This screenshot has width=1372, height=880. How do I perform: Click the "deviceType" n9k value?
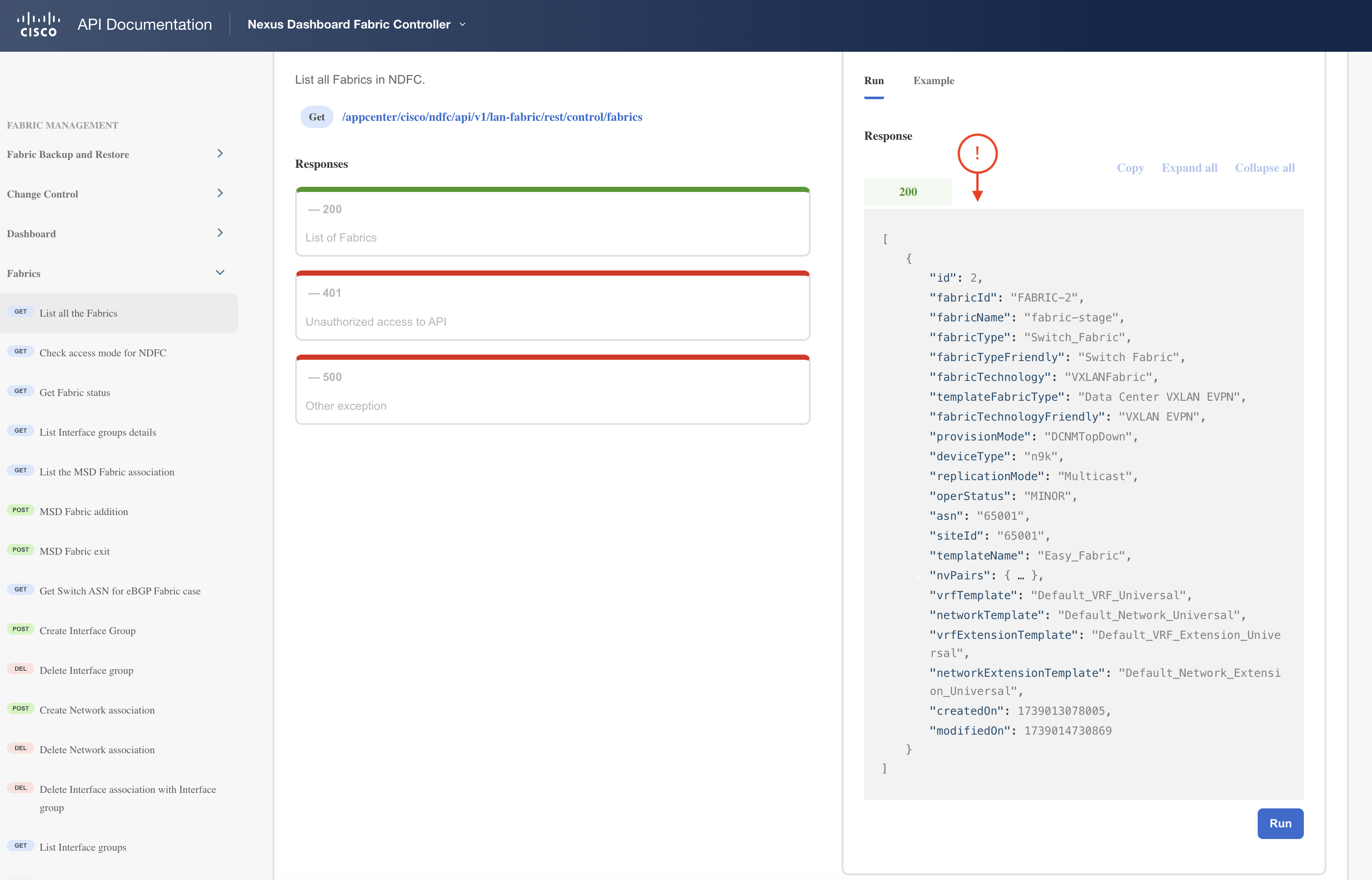point(1041,456)
